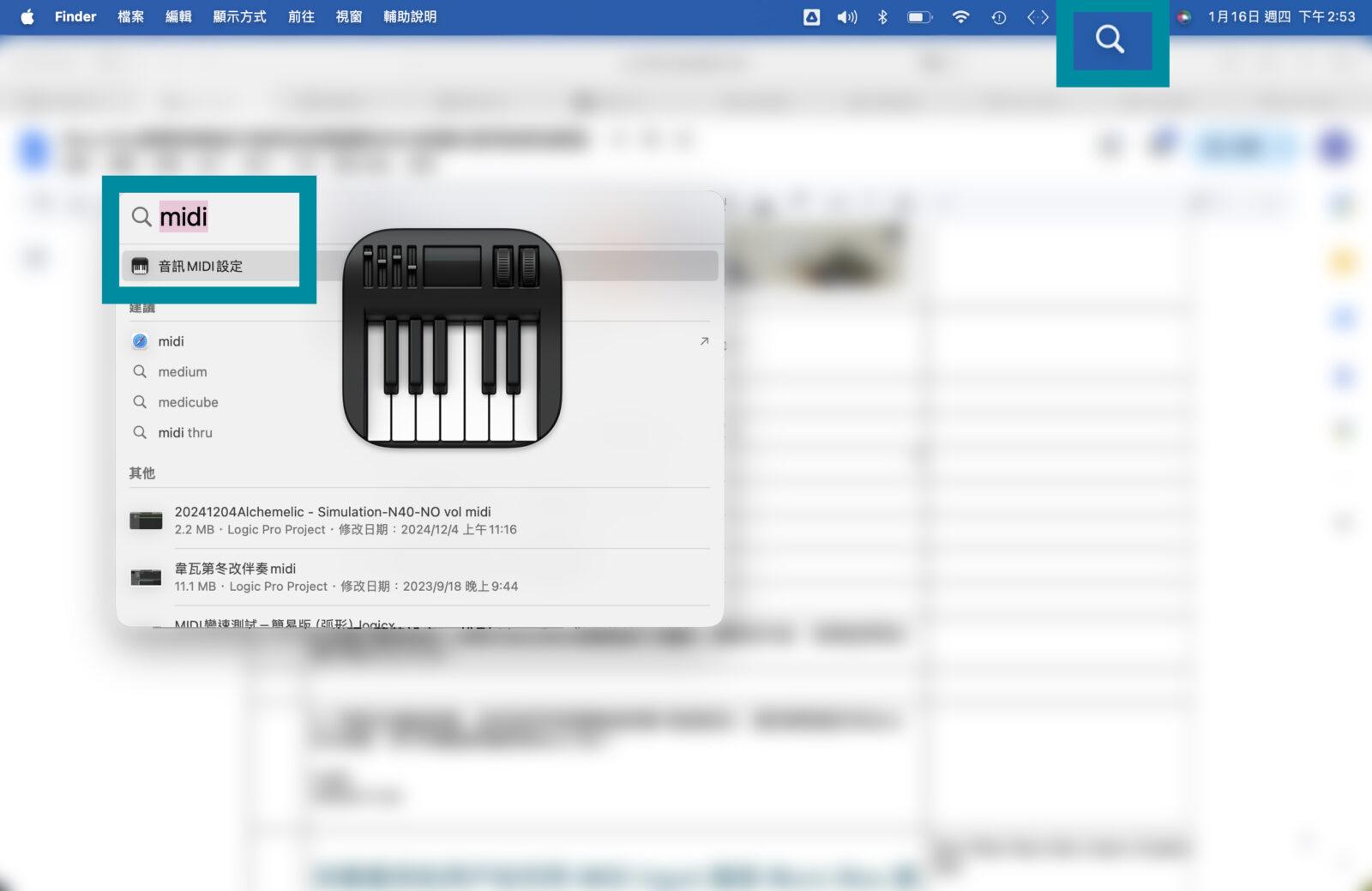Choose the 'medium' search suggestion
The height and width of the screenshot is (891, 1372).
coord(182,372)
